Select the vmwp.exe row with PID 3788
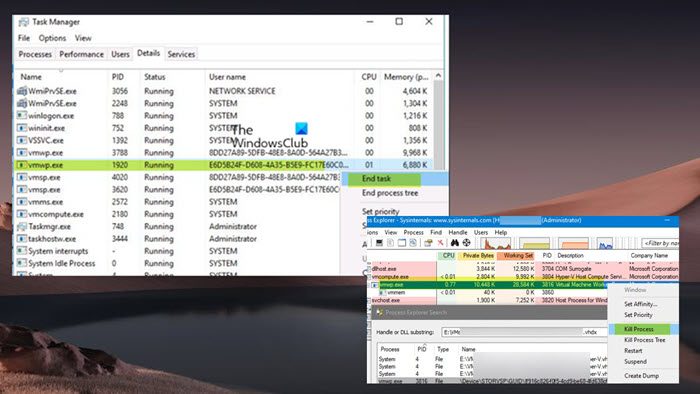The image size is (700, 394). 223,153
